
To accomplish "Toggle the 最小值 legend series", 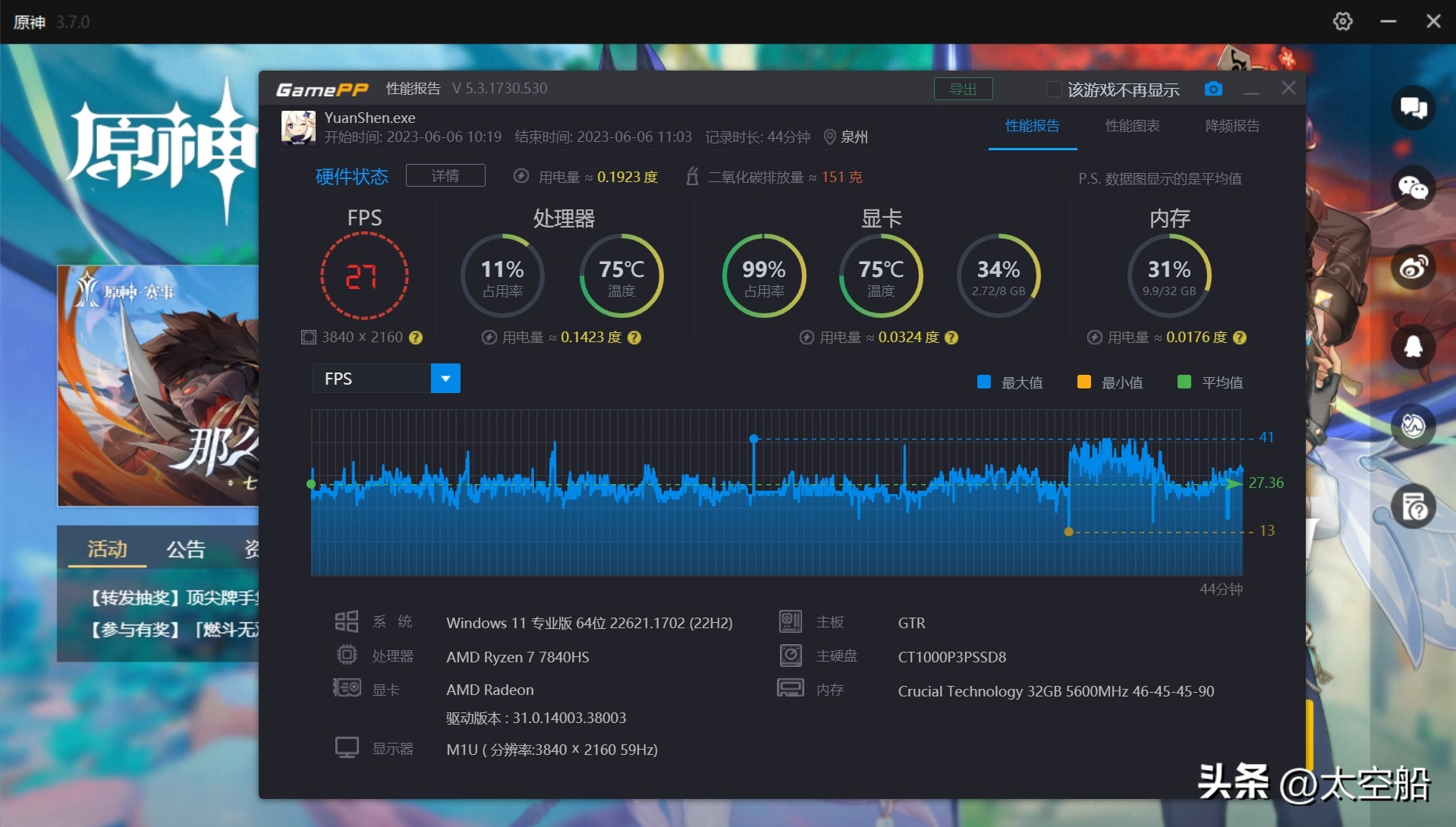I will 1110,382.
